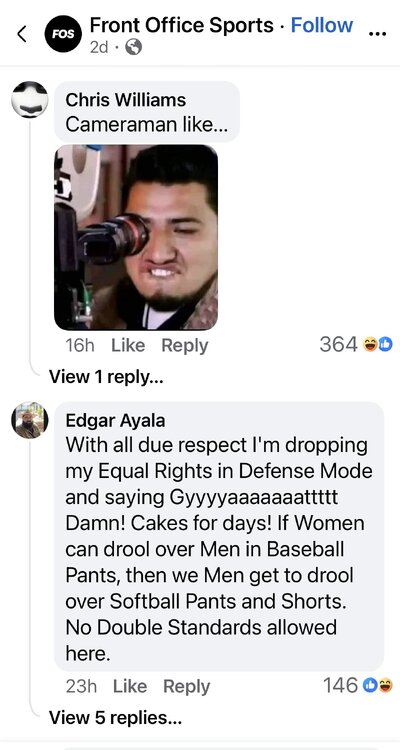
Task: Expand View 5 replies thread
Action: tap(115, 717)
